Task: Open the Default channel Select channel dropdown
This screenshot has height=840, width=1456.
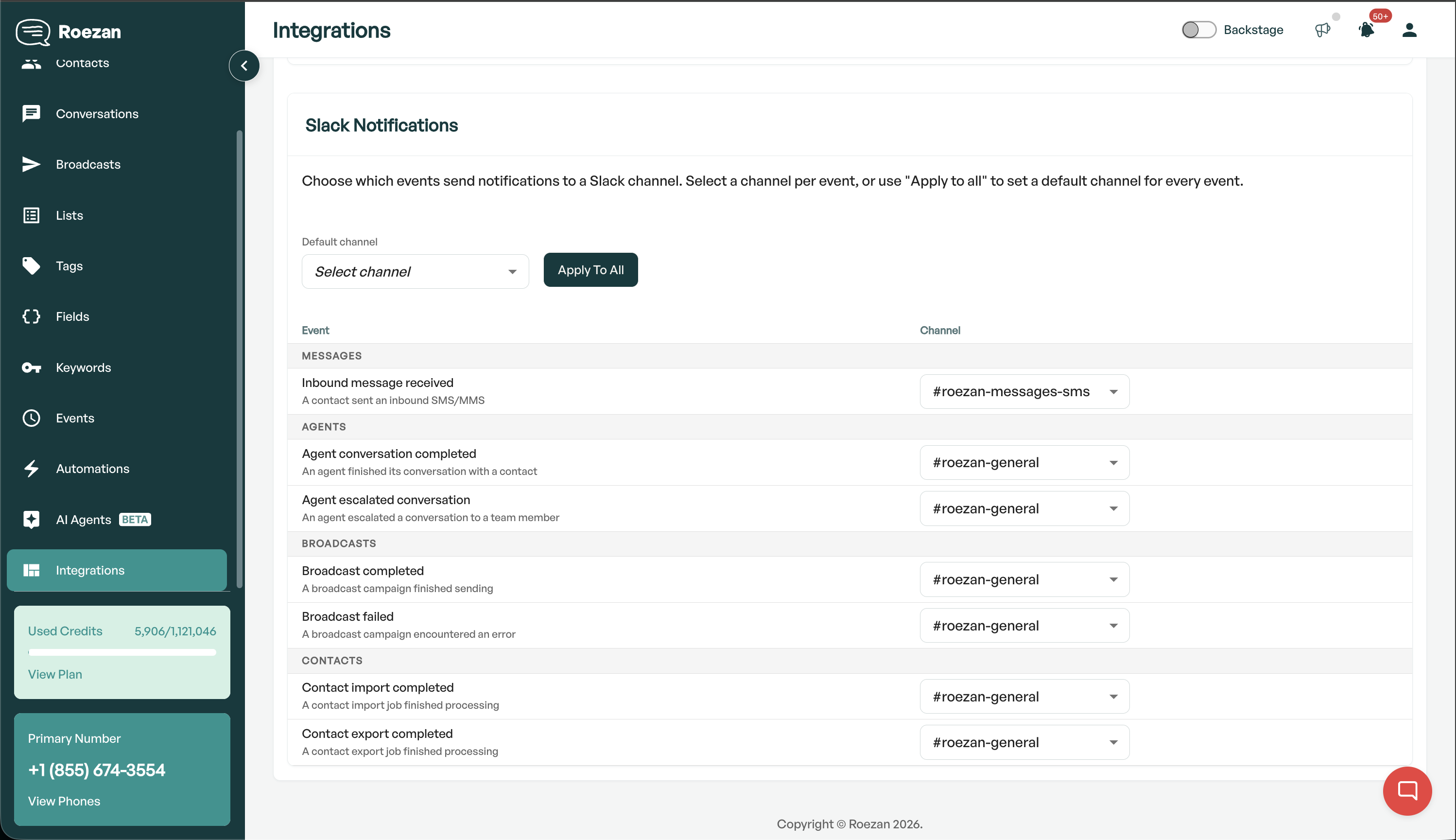Action: click(x=415, y=272)
